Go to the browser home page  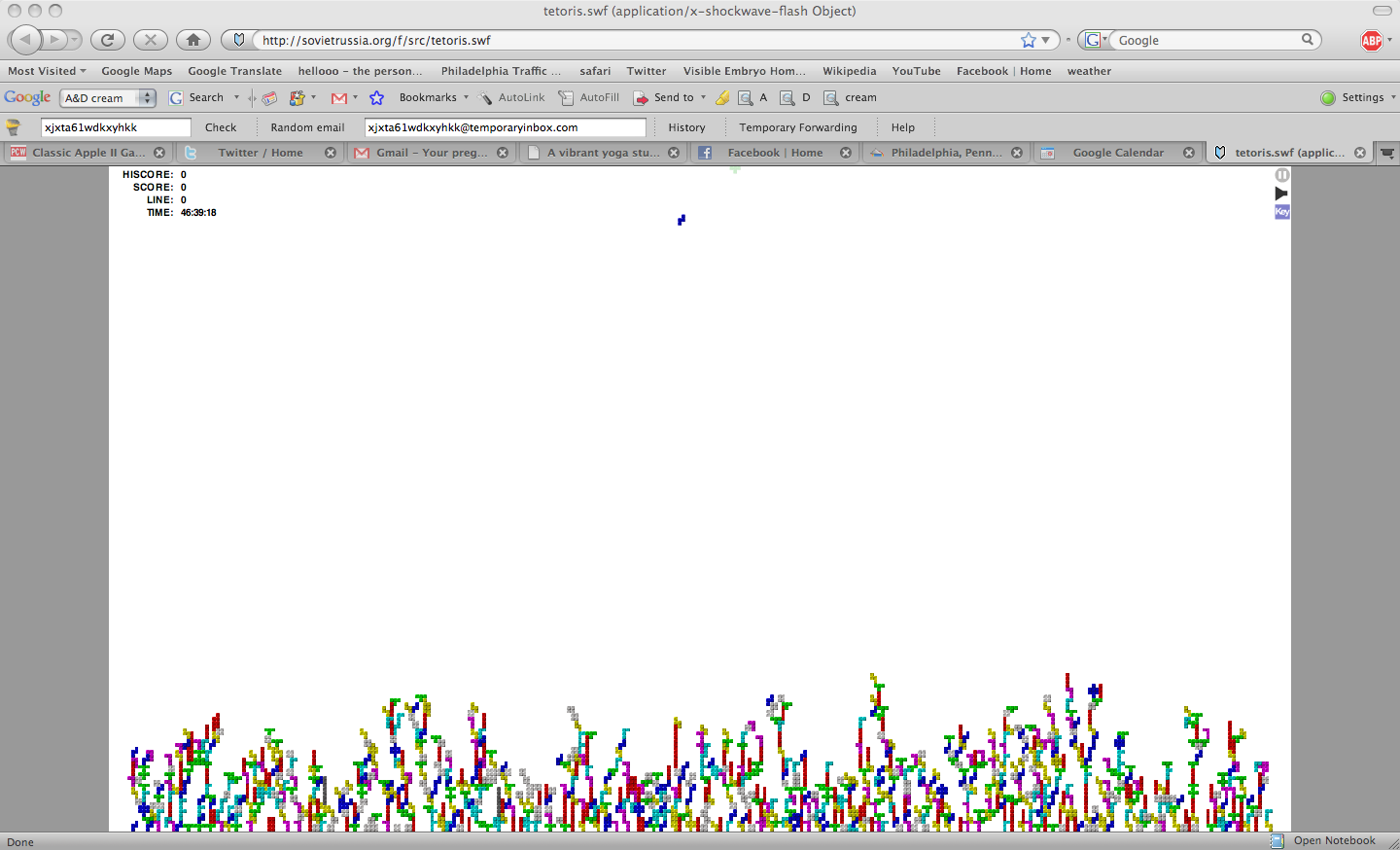pos(192,40)
